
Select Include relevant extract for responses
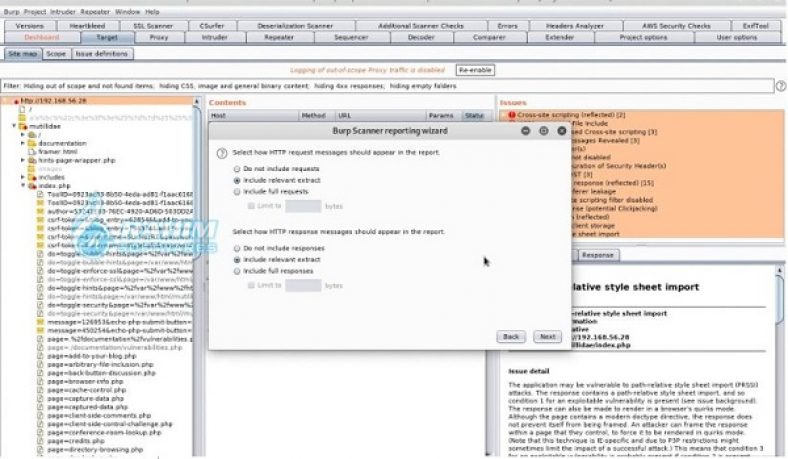click(x=237, y=260)
